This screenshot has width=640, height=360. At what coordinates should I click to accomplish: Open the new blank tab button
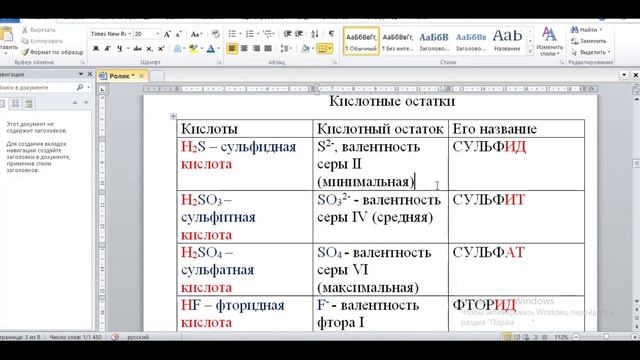pyautogui.click(x=158, y=76)
